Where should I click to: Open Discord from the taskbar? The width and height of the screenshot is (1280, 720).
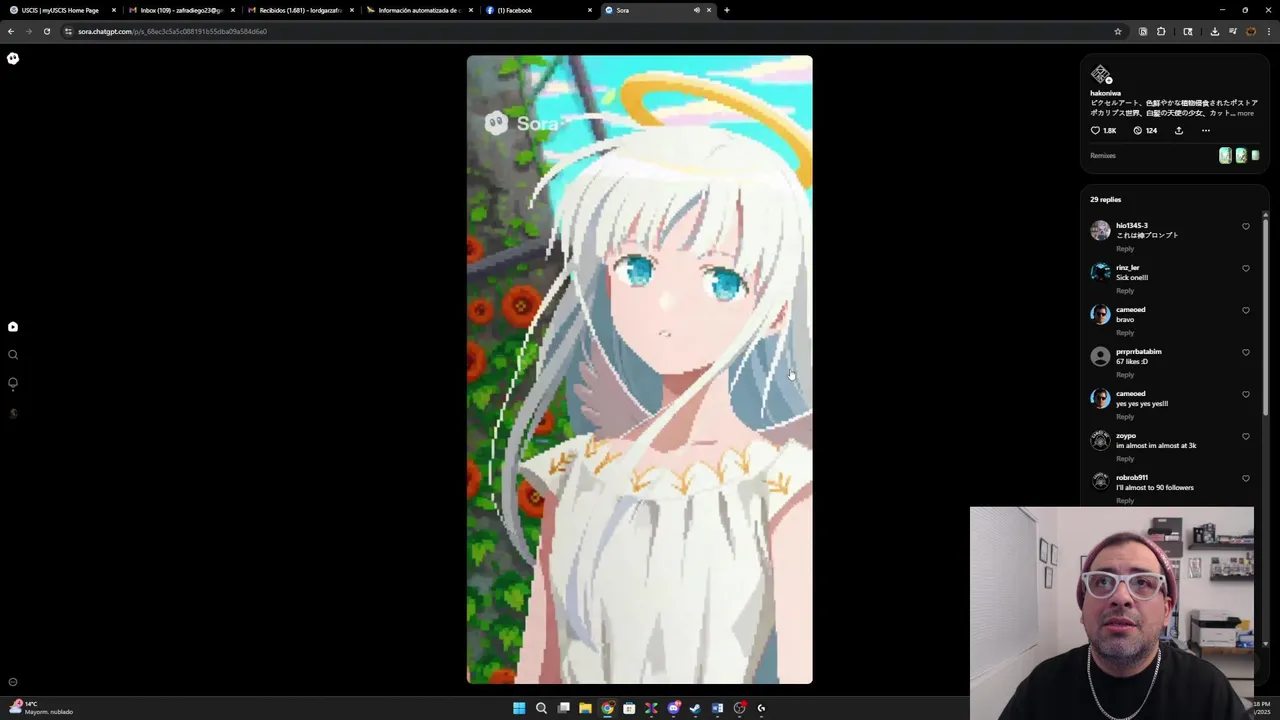(673, 708)
